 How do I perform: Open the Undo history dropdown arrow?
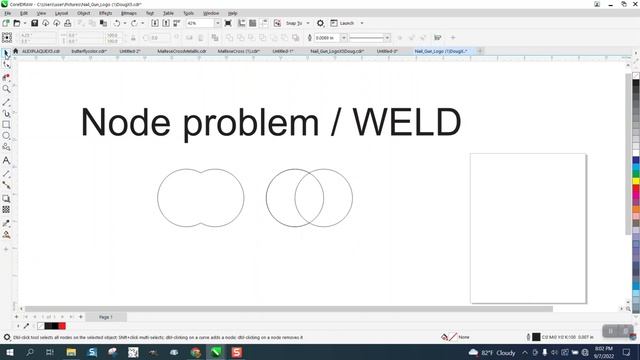tap(124, 23)
